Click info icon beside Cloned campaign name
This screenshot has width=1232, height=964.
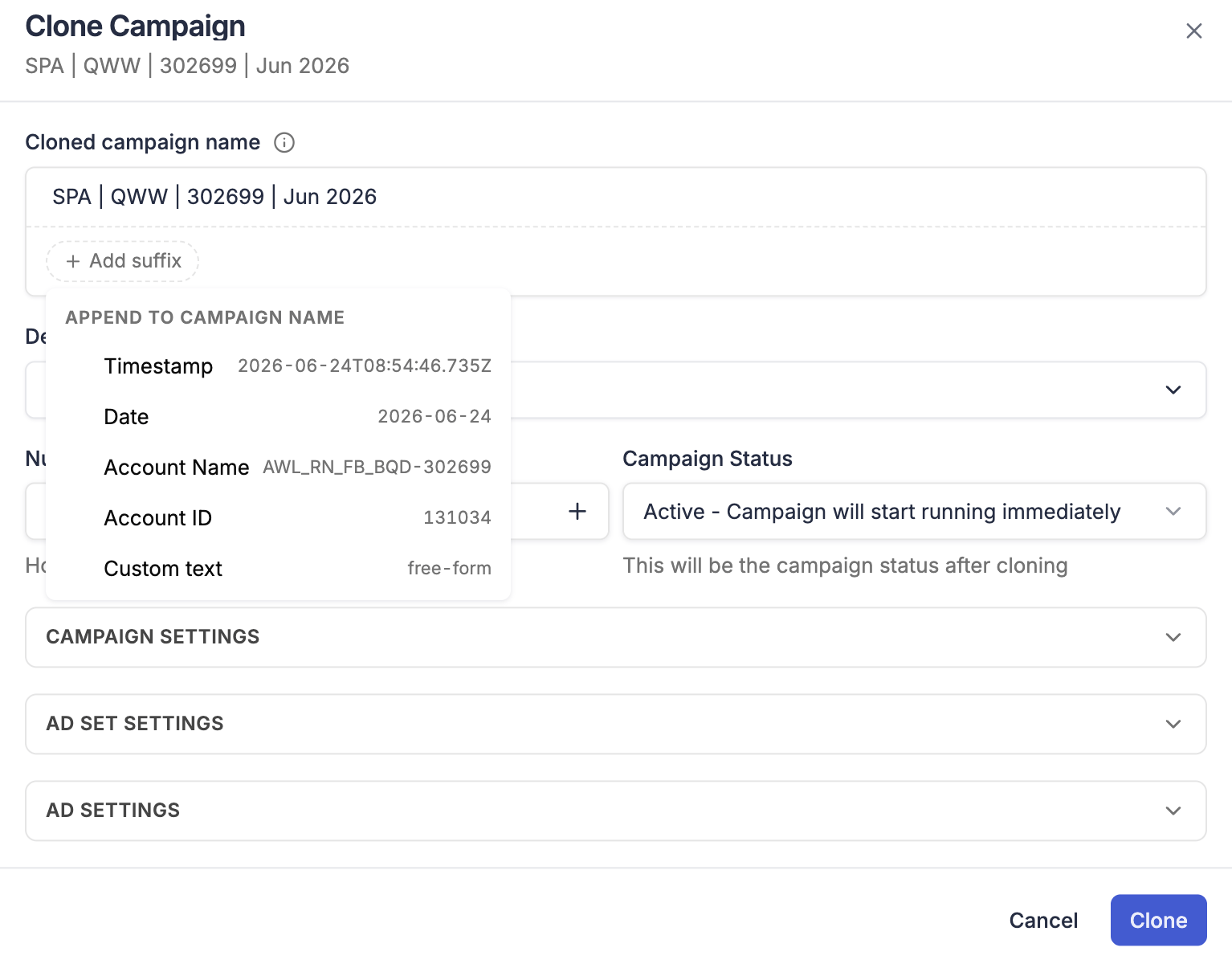[x=284, y=142]
